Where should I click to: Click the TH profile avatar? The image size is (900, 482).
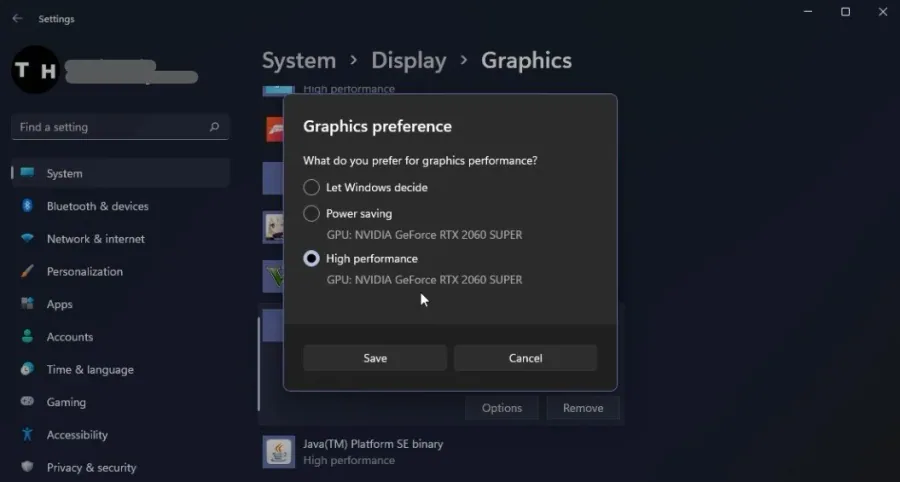point(36,70)
